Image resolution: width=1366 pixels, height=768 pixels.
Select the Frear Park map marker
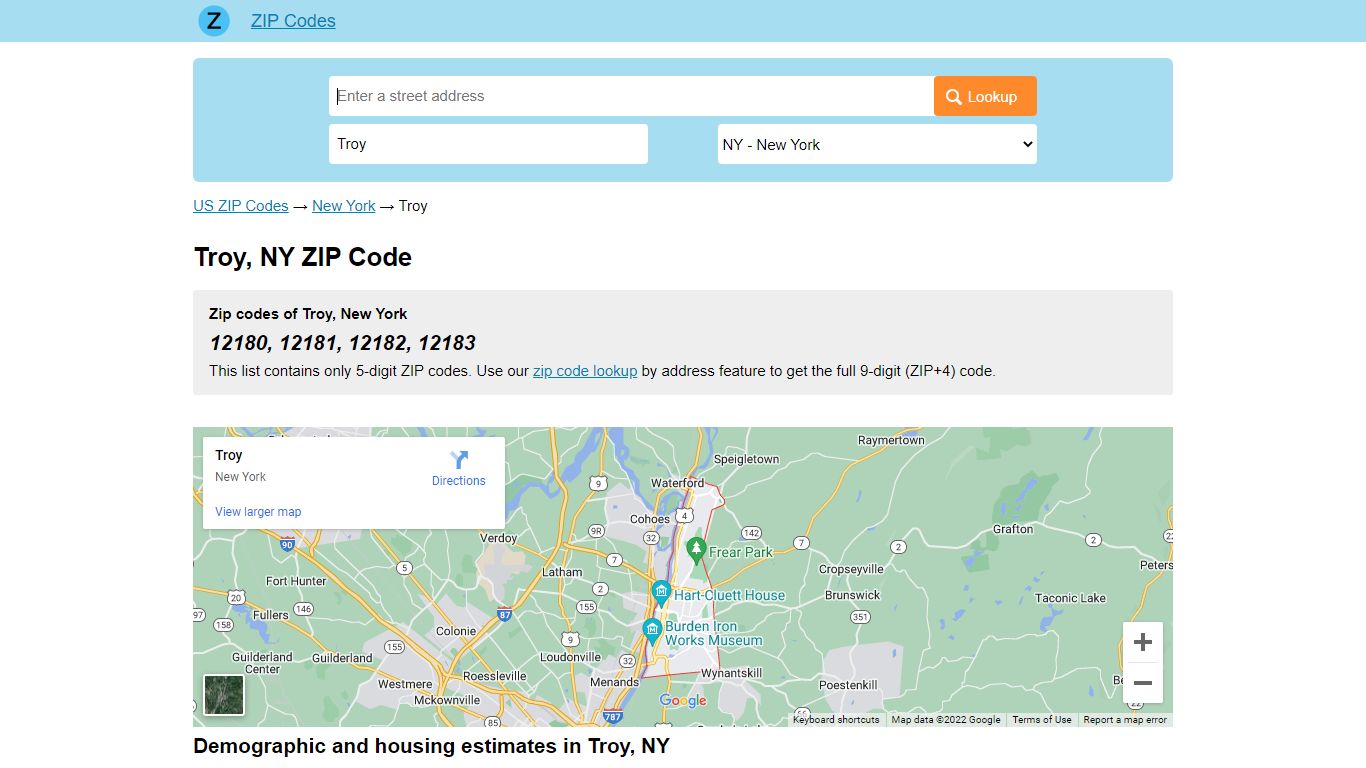[696, 550]
